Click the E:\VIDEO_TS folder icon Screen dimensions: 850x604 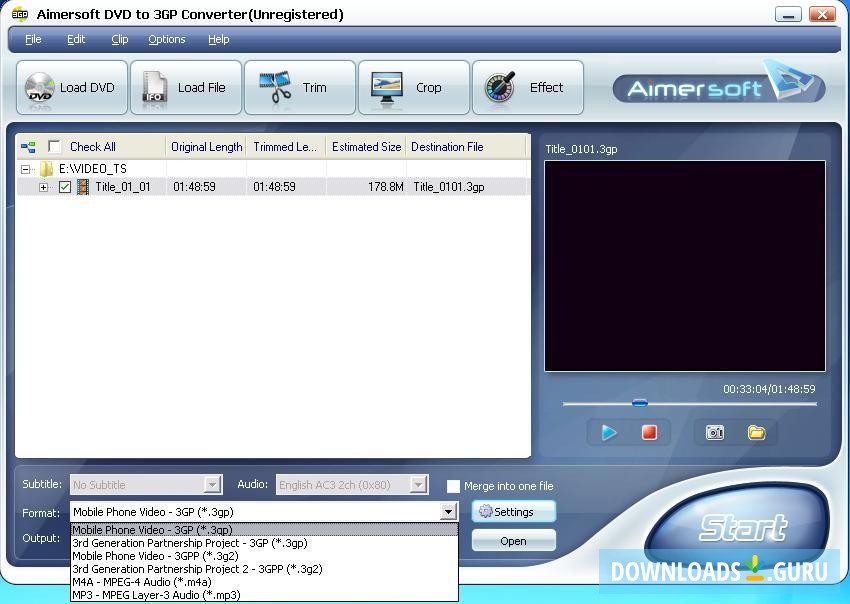coord(47,169)
